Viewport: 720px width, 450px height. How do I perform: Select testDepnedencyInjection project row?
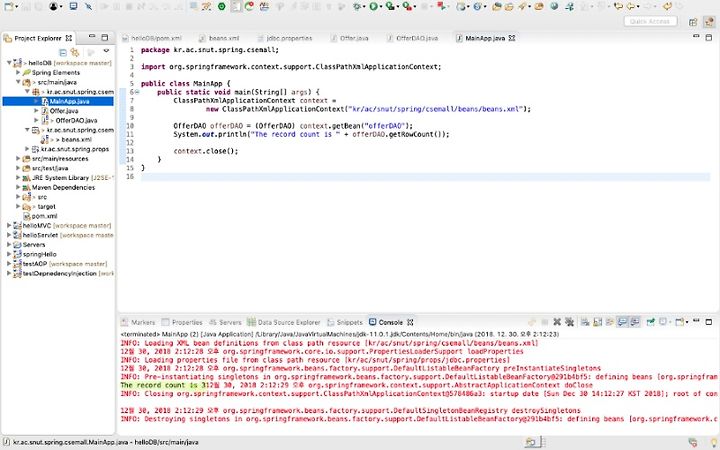tap(58, 273)
